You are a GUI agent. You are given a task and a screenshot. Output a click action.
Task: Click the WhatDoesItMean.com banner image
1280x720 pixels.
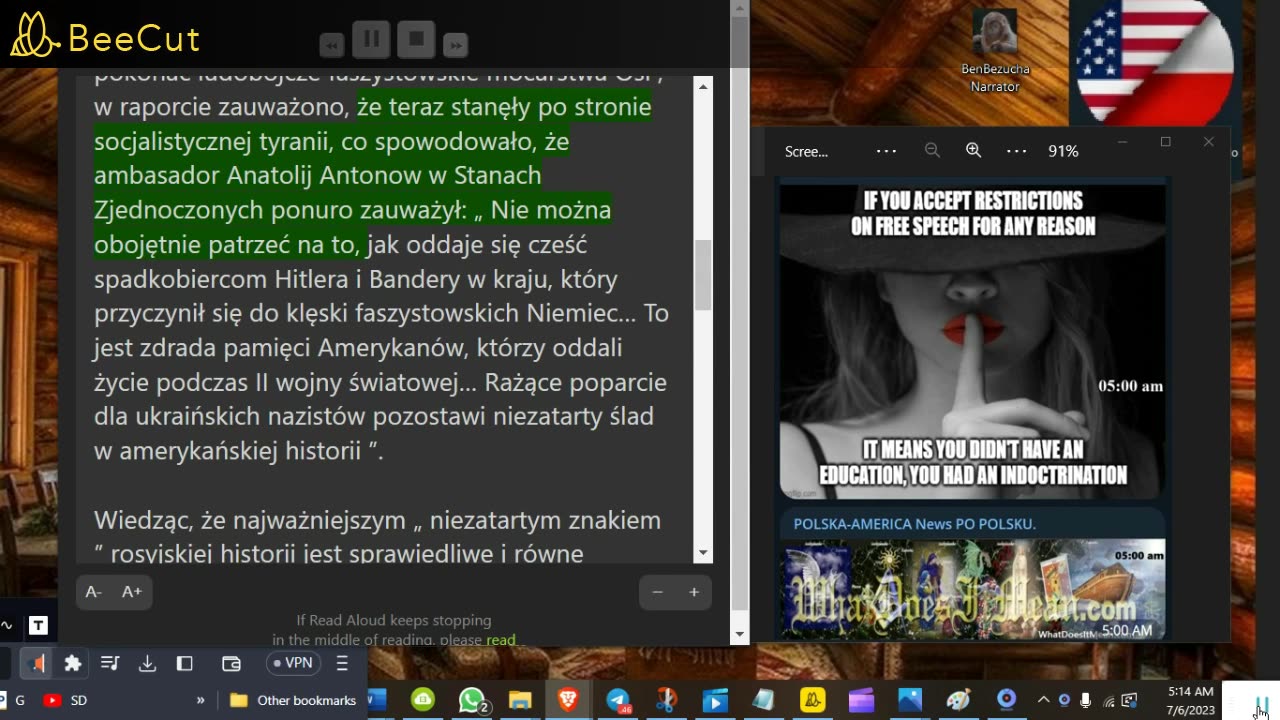(972, 589)
